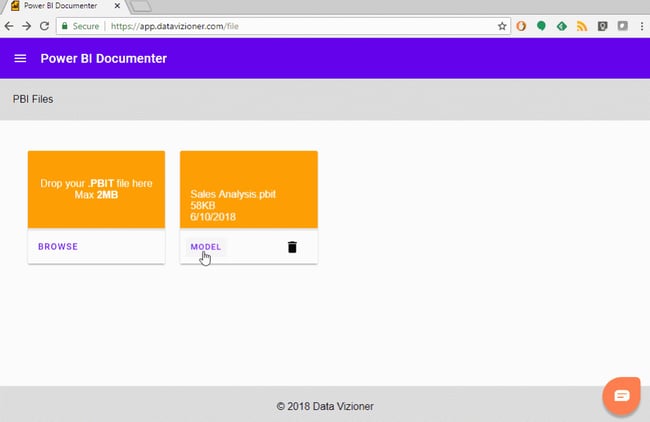Viewport: 650px width, 422px height.
Task: Click the Power BI Documenter title
Action: pyautogui.click(x=104, y=58)
